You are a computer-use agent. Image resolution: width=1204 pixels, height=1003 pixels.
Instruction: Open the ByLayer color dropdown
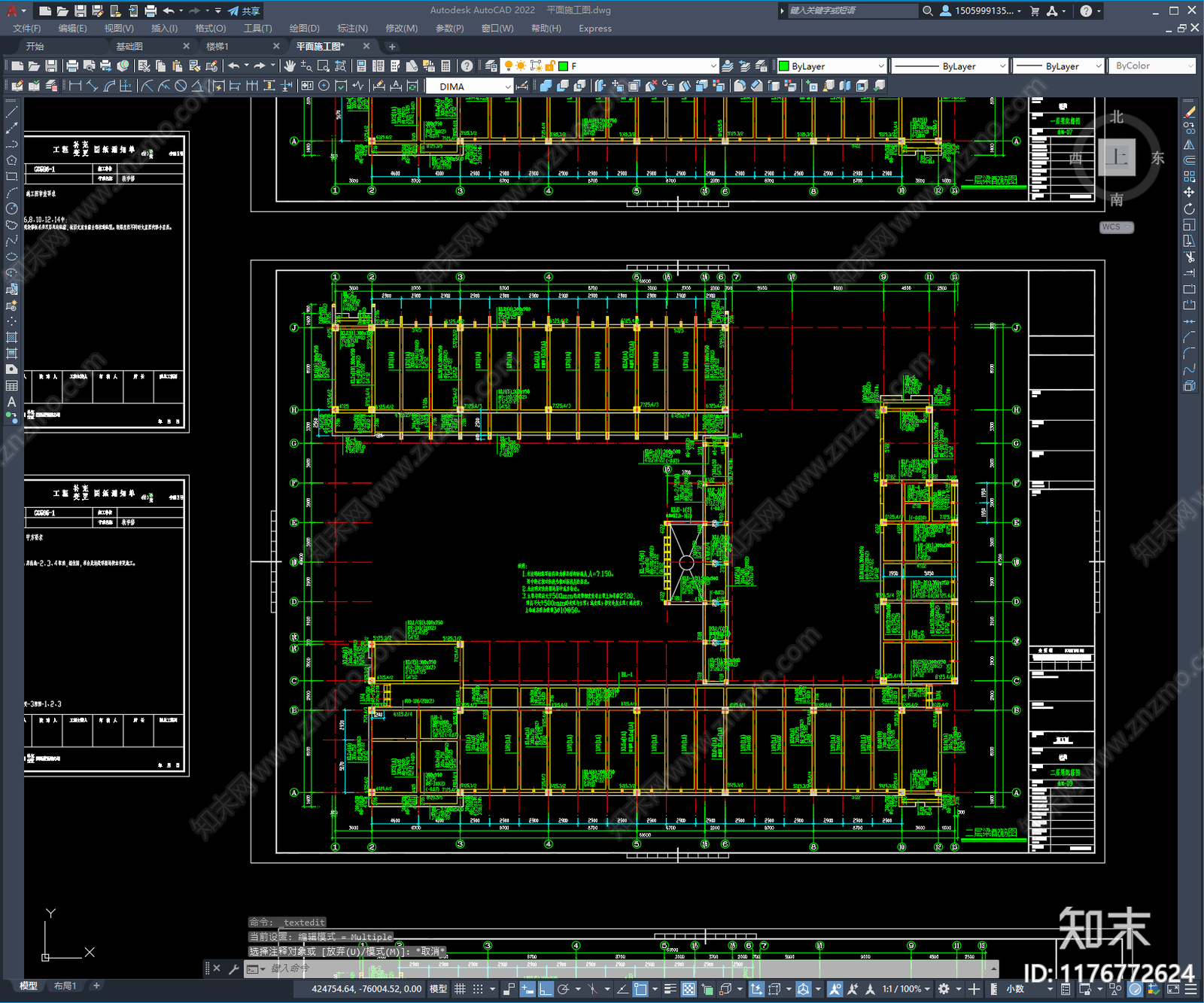(x=831, y=66)
